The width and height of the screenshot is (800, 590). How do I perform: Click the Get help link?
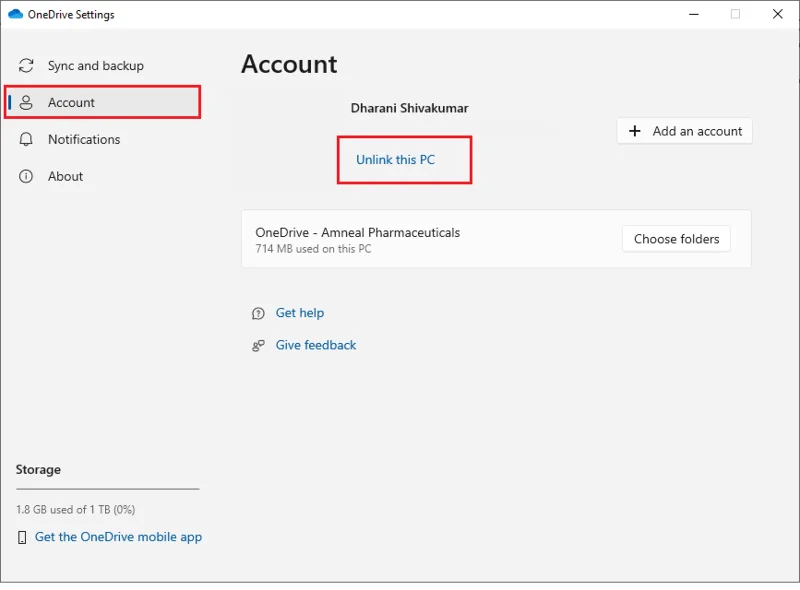299,313
